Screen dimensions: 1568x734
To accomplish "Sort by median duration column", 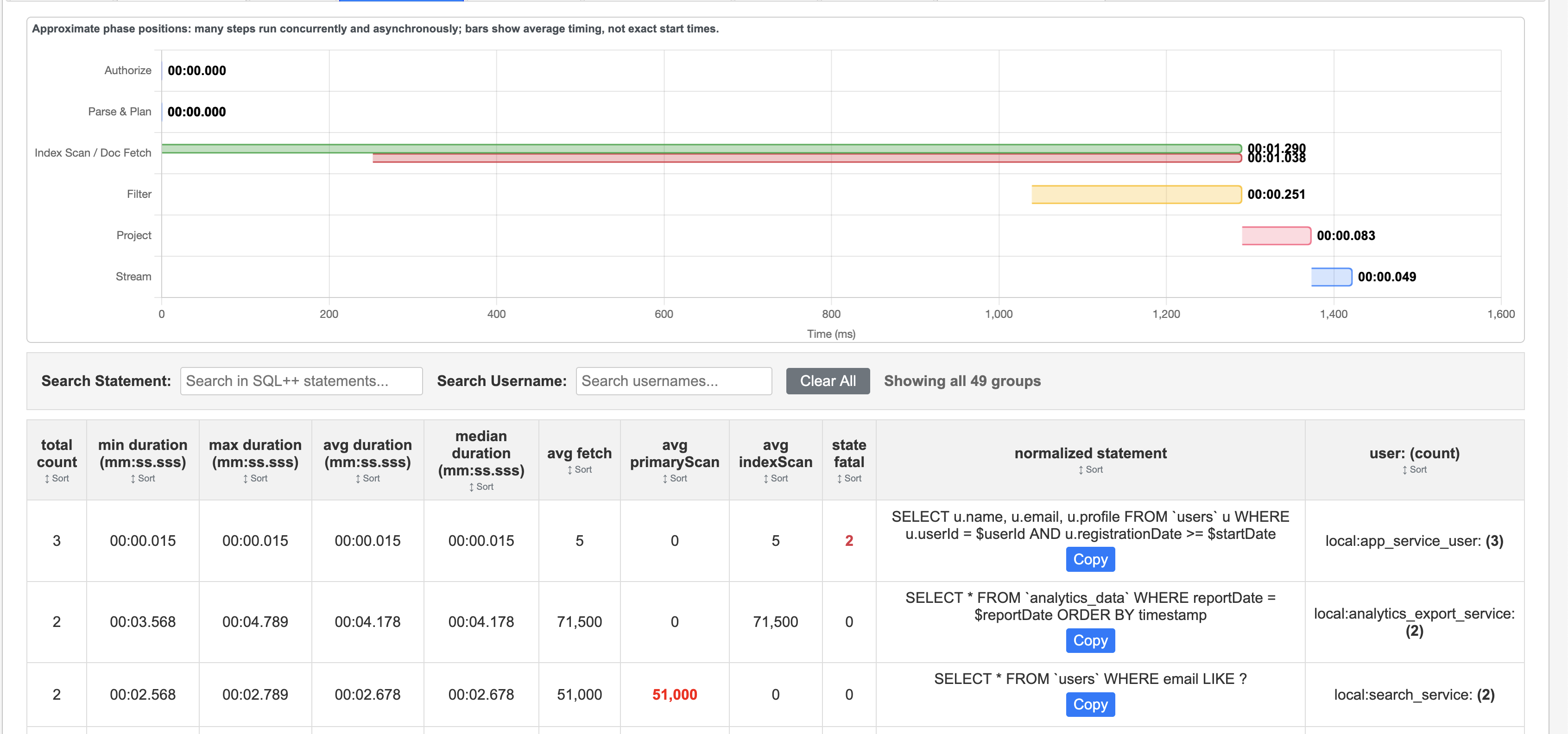I will coord(481,486).
